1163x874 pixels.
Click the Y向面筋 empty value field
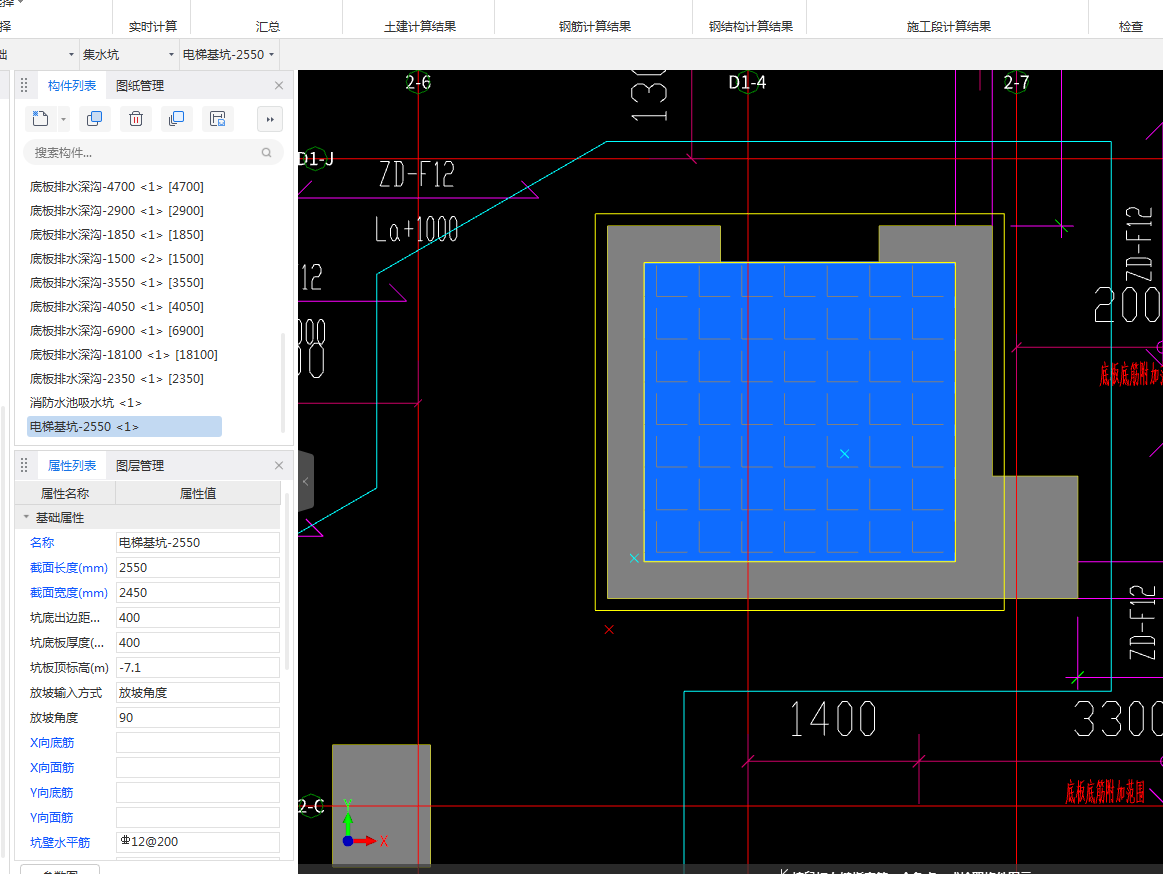(x=197, y=818)
